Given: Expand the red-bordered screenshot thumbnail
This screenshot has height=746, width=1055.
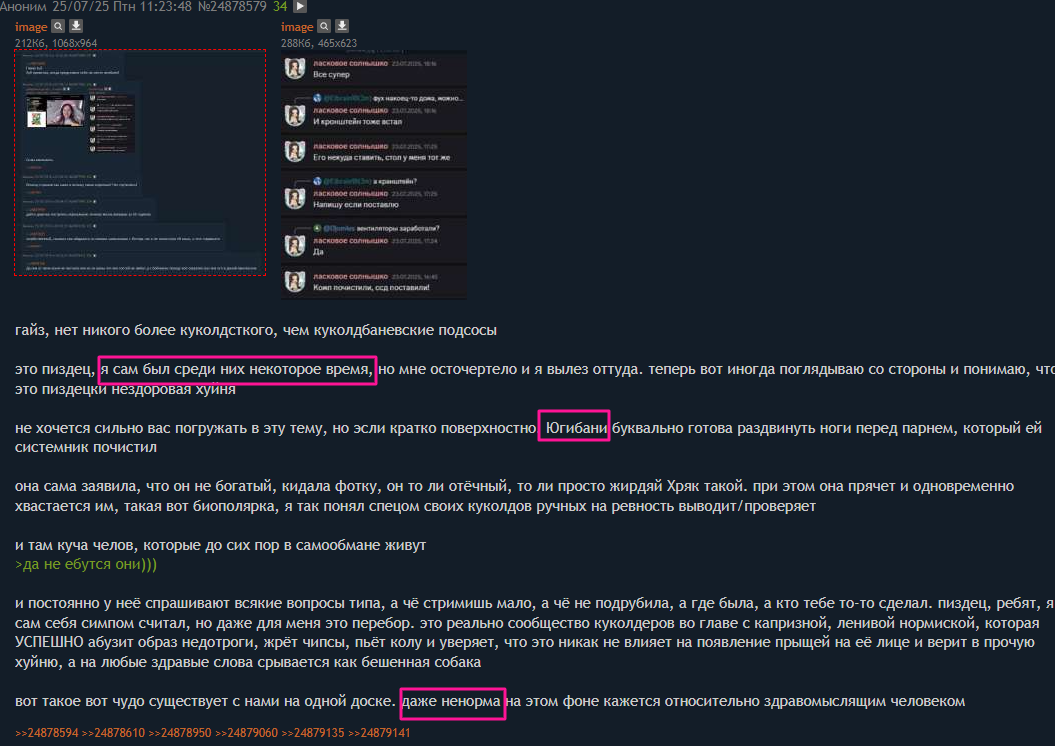Looking at the screenshot, I should click(140, 162).
